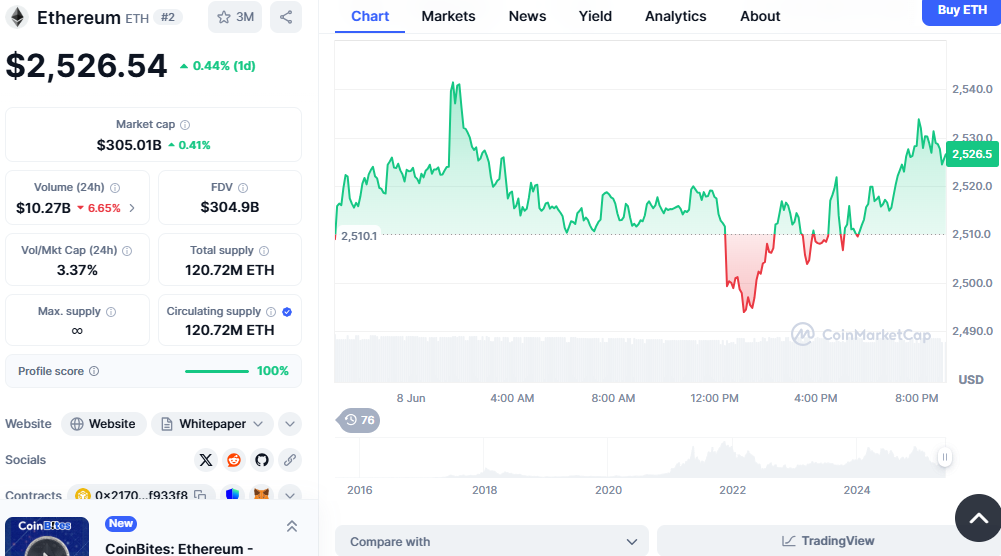
Task: Show Vol/Mkt Cap (24h) info icon
Action: 127,251
